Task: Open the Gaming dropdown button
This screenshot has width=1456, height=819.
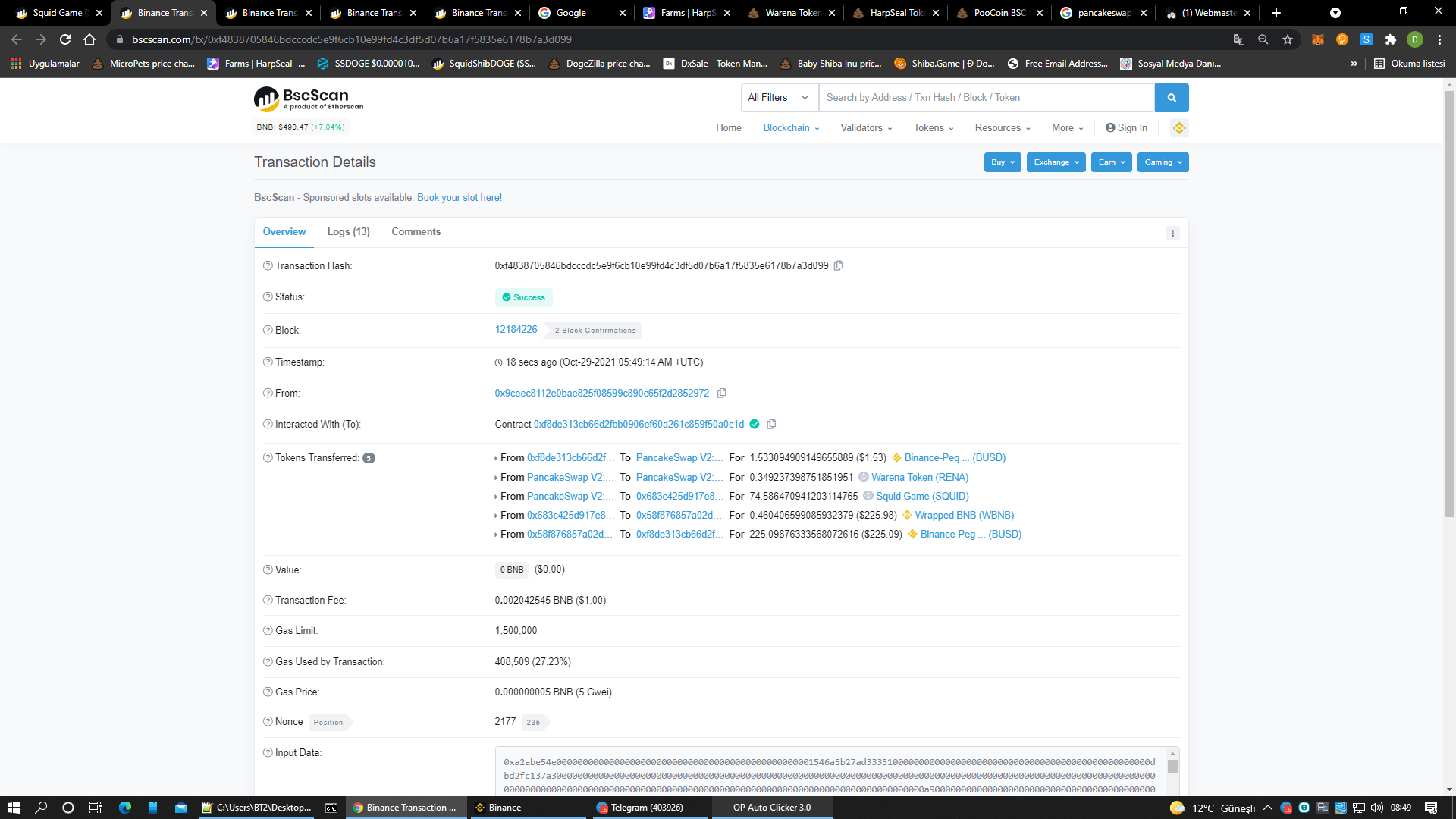Action: [x=1163, y=162]
